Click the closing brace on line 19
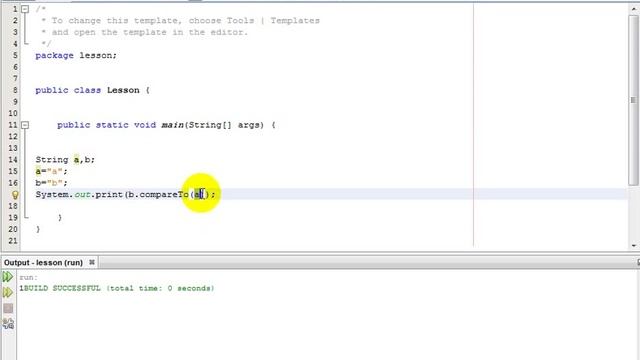The width and height of the screenshot is (640, 360). (x=60, y=218)
